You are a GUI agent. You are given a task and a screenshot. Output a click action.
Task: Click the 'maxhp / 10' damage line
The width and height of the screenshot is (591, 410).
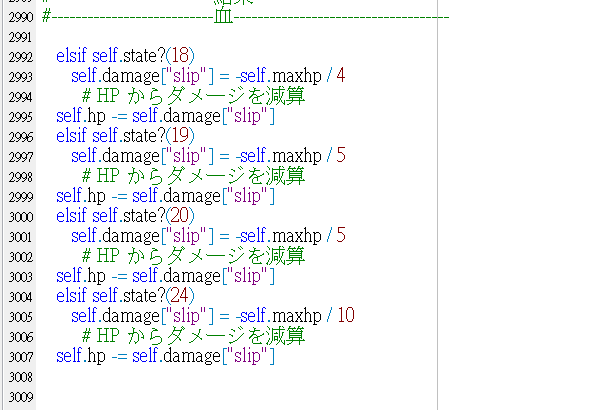[213, 316]
